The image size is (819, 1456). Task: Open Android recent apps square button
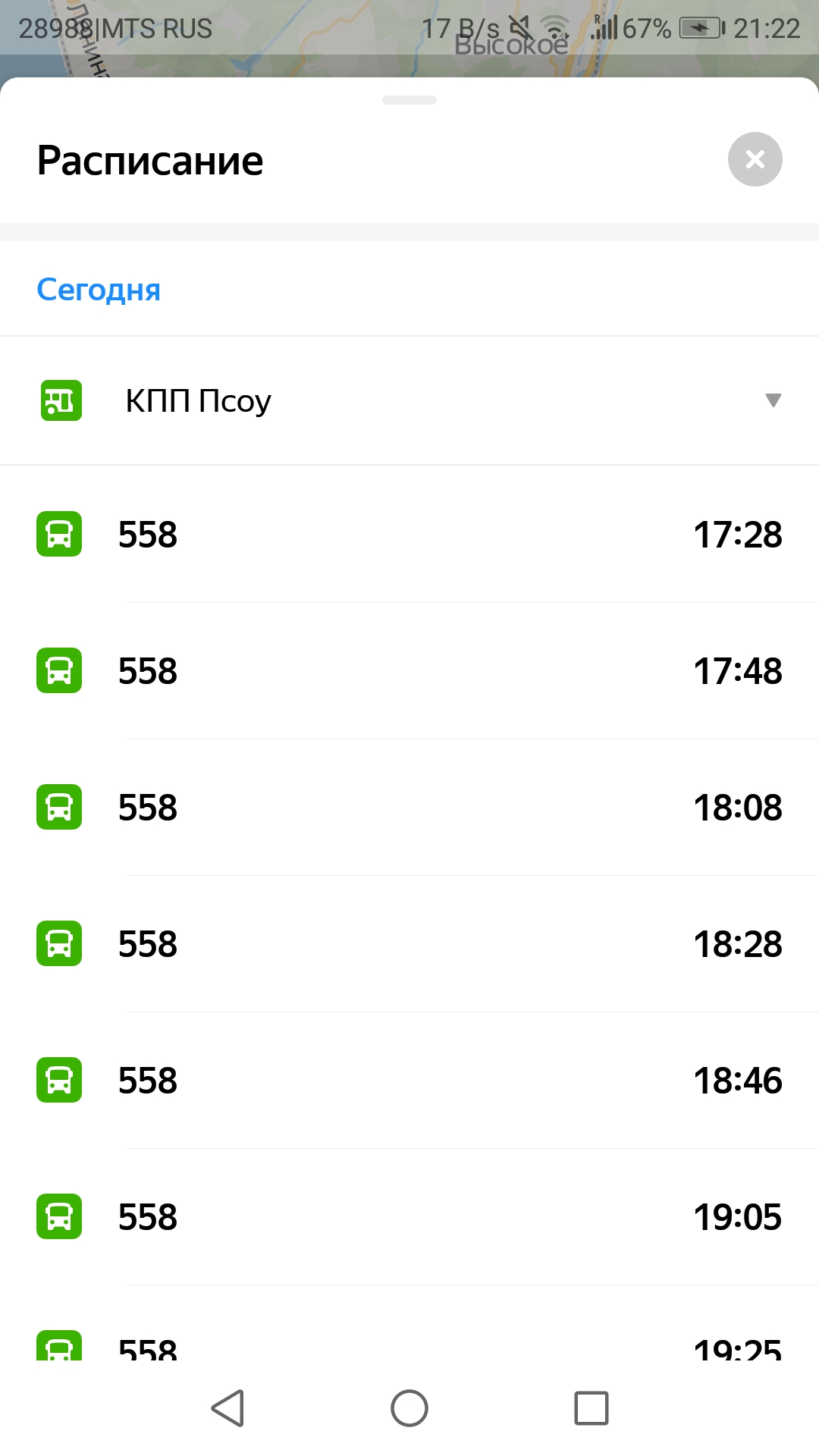point(591,1408)
